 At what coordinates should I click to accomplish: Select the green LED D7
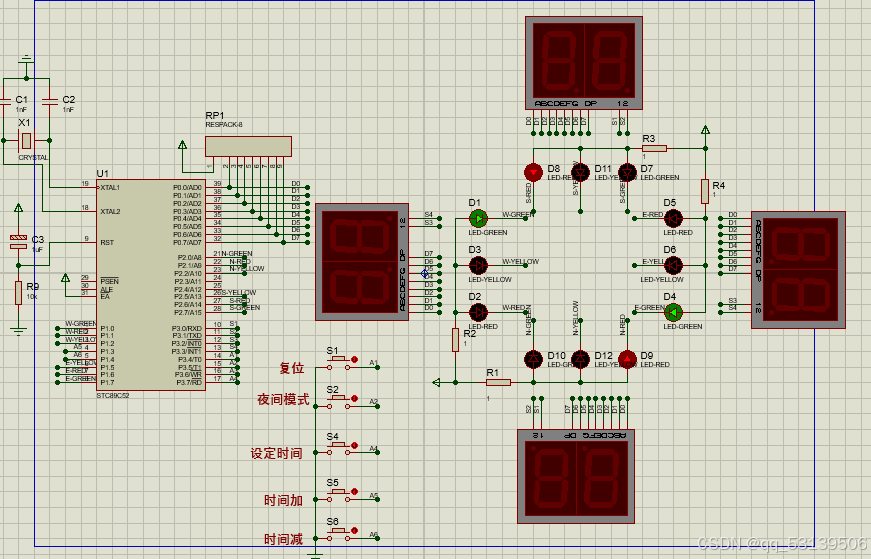point(627,172)
